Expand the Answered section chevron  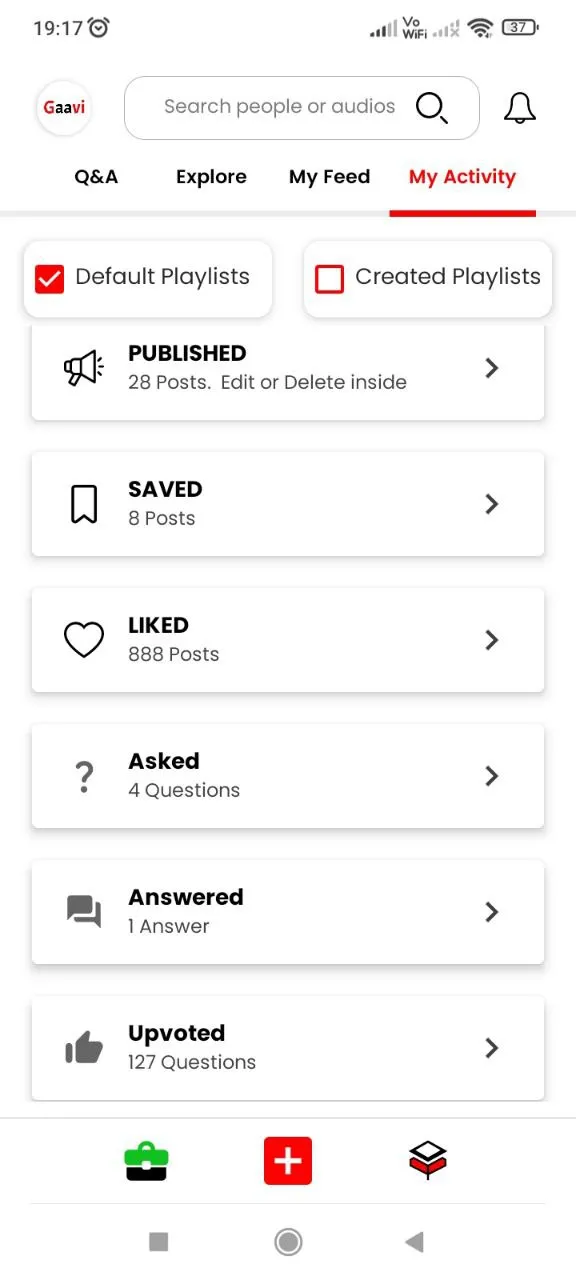point(491,912)
